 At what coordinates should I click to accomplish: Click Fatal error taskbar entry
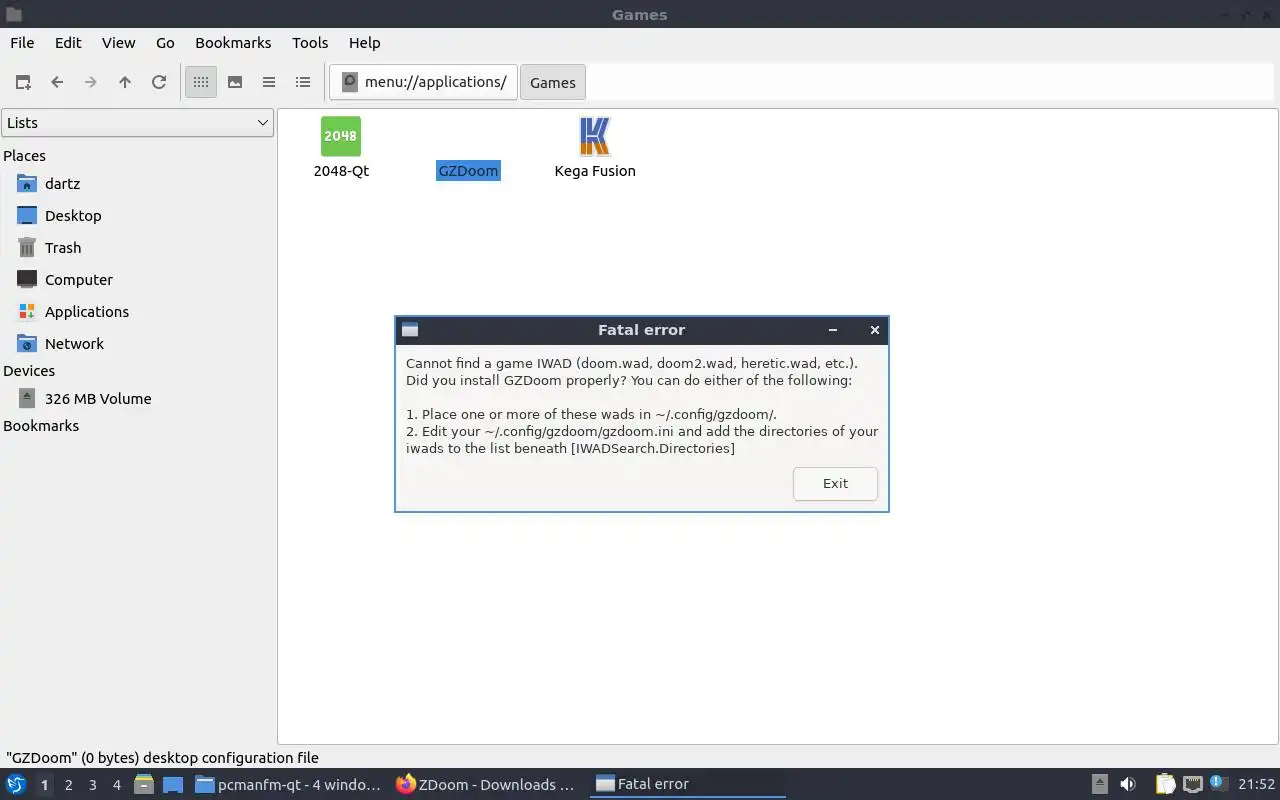(x=688, y=784)
